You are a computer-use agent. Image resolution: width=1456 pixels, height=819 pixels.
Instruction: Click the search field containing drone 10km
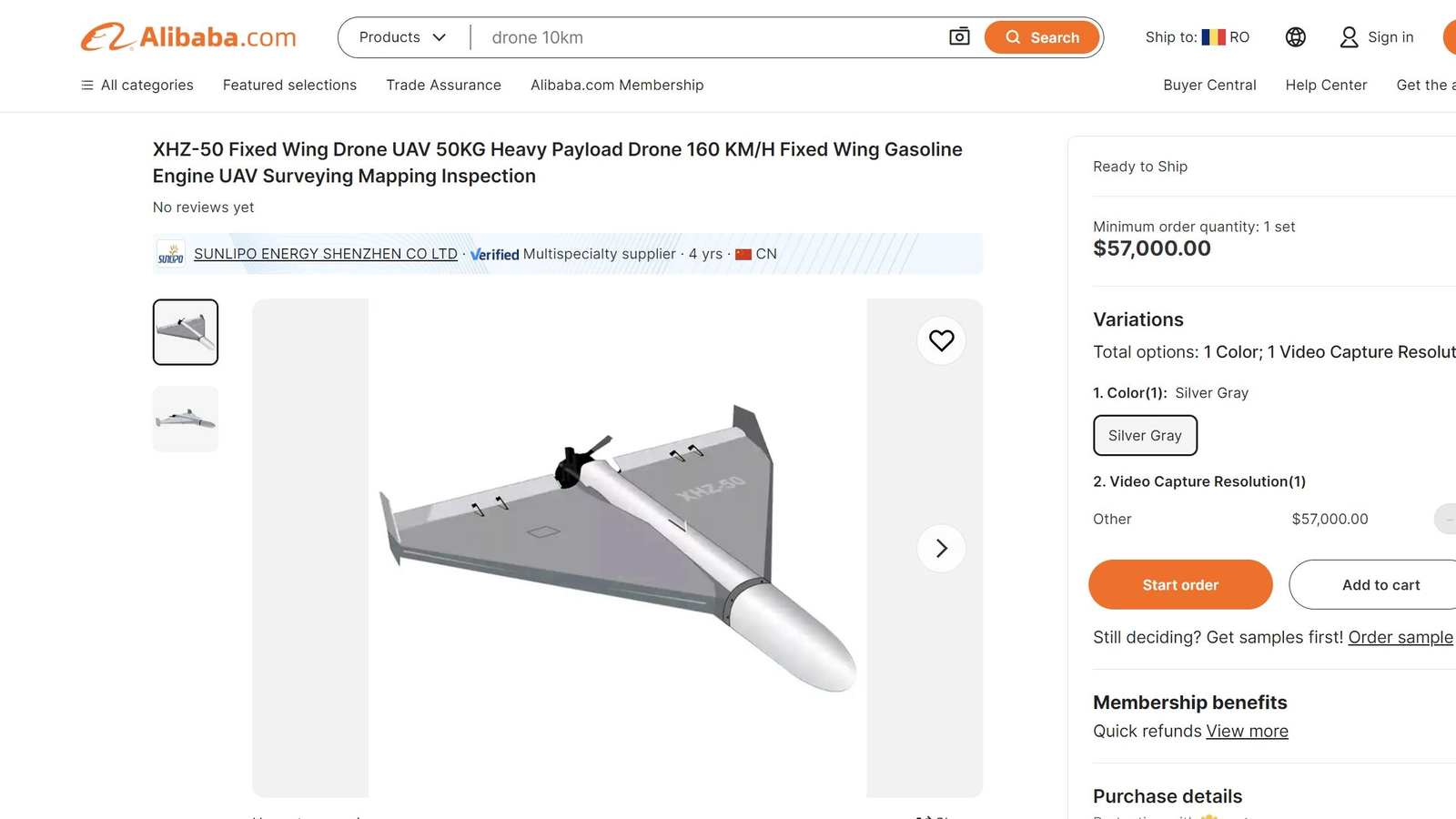point(710,37)
